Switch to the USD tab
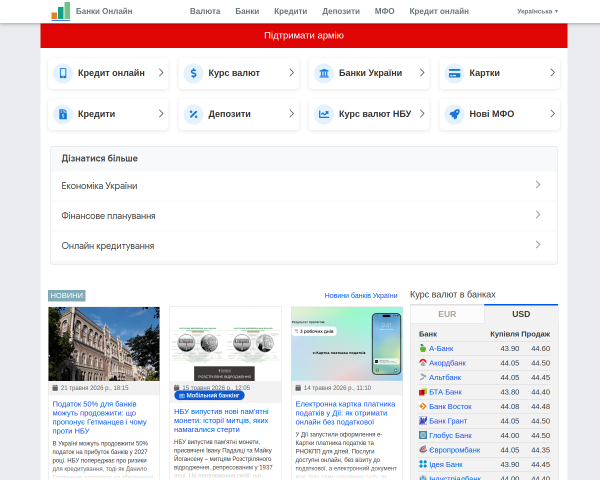This screenshot has width=600, height=480. tap(521, 314)
